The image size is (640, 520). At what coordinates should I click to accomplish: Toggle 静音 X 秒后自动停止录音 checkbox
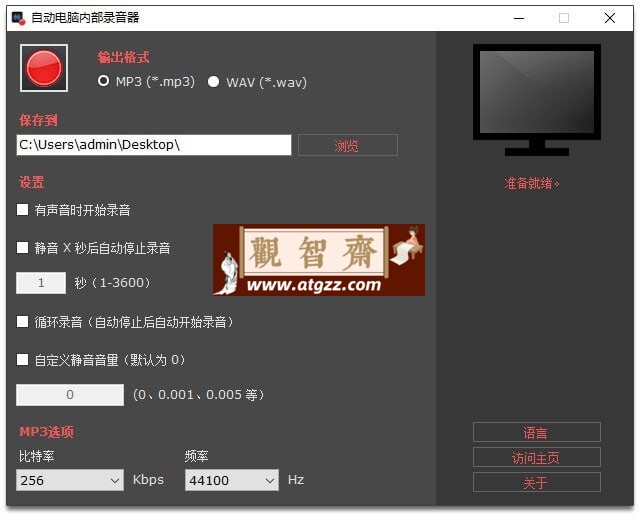(x=22, y=247)
